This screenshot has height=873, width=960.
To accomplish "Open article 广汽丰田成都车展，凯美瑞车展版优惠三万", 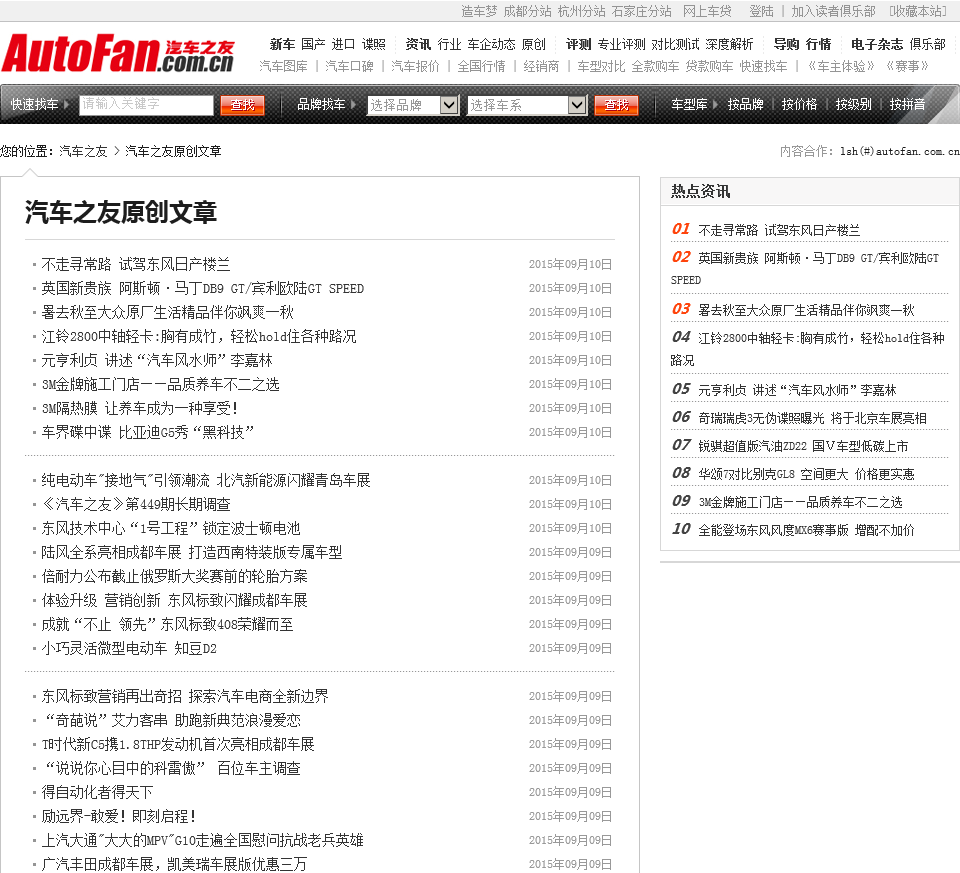I will click(174, 864).
